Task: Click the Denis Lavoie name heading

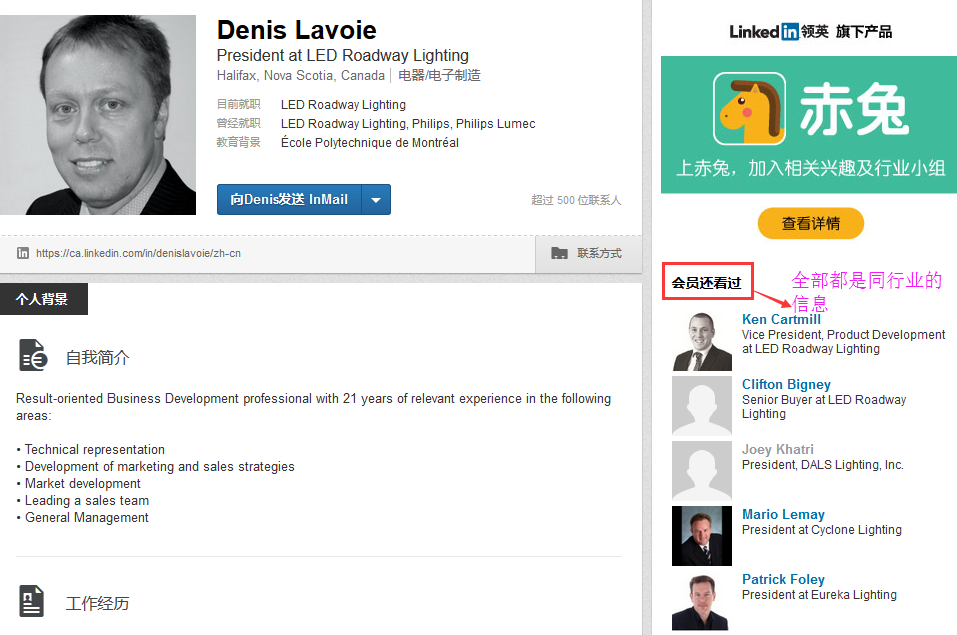Action: click(297, 30)
